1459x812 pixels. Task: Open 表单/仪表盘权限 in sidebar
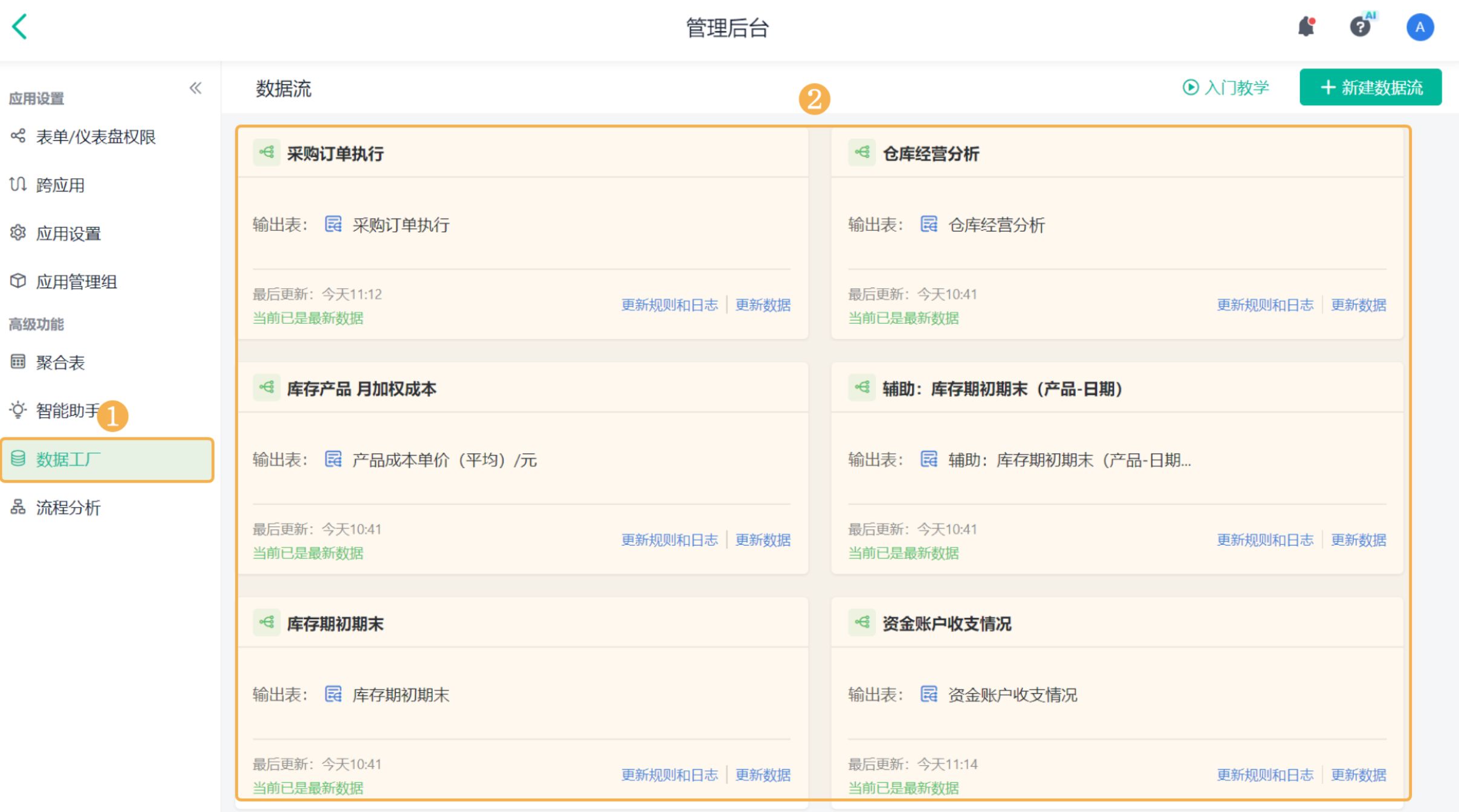[x=95, y=137]
